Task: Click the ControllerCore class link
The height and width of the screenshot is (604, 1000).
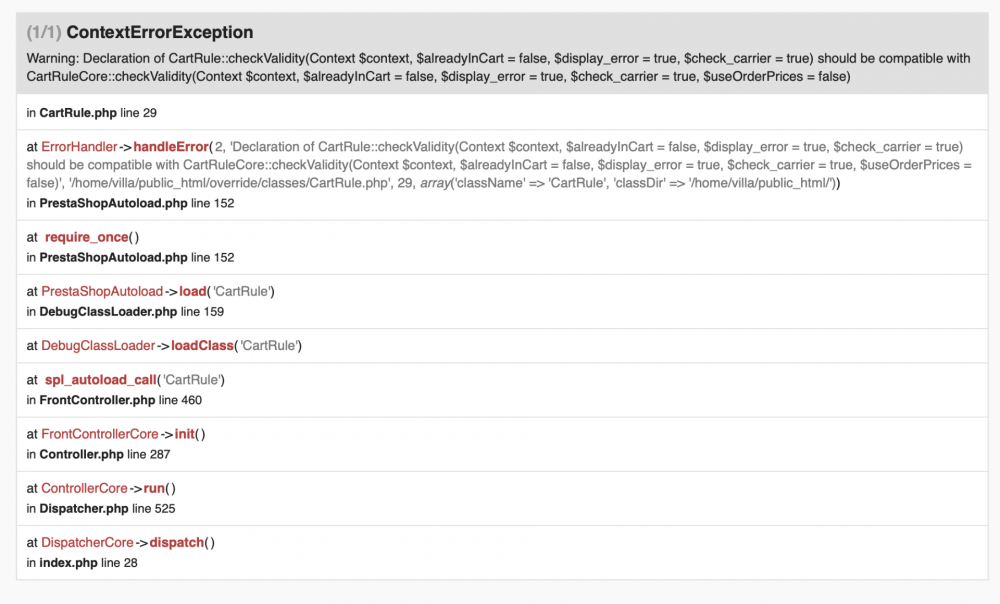Action: click(x=84, y=488)
